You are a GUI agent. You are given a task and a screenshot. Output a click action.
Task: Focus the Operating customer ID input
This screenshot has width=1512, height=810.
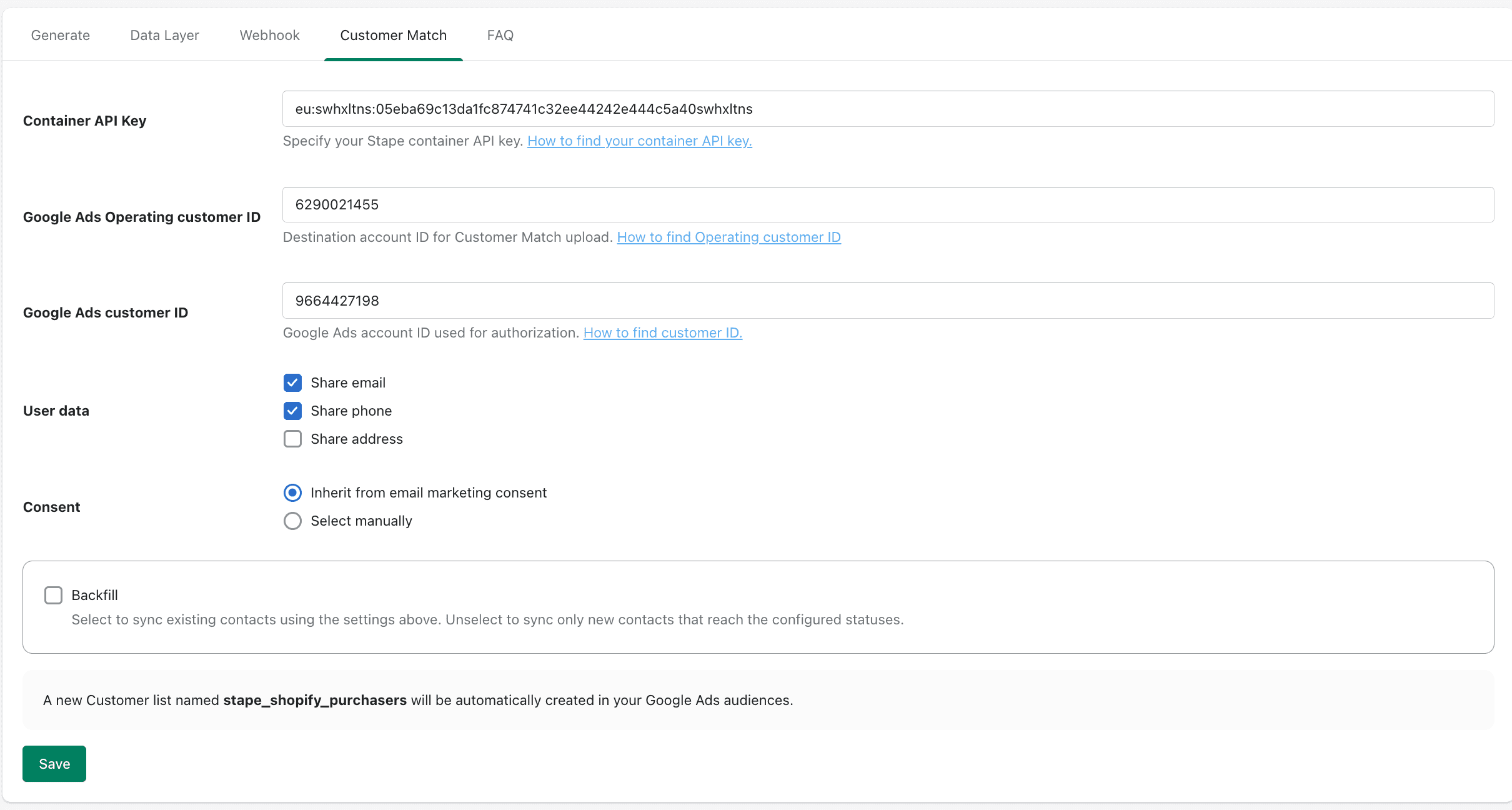(887, 204)
